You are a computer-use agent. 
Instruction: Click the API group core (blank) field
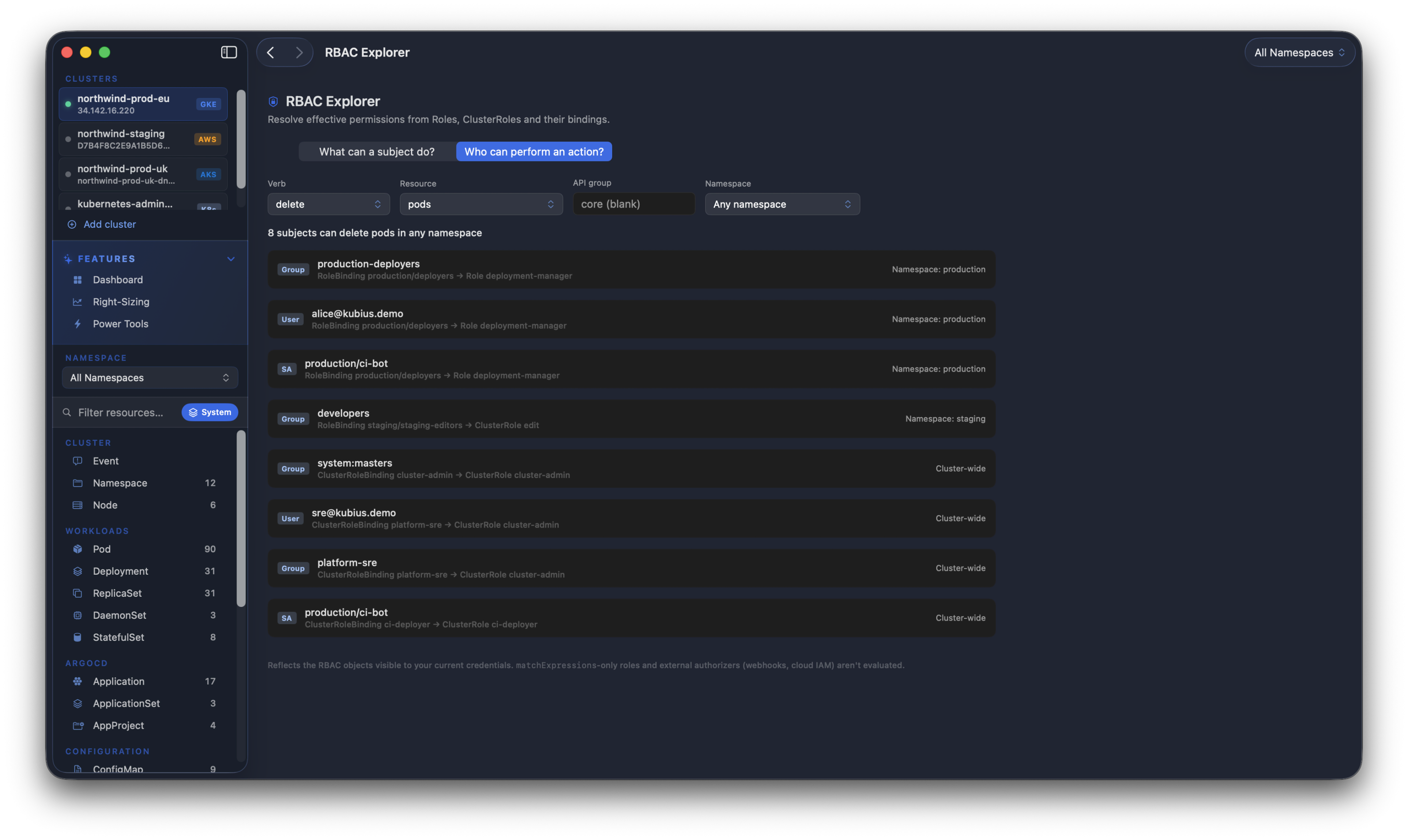click(x=634, y=204)
